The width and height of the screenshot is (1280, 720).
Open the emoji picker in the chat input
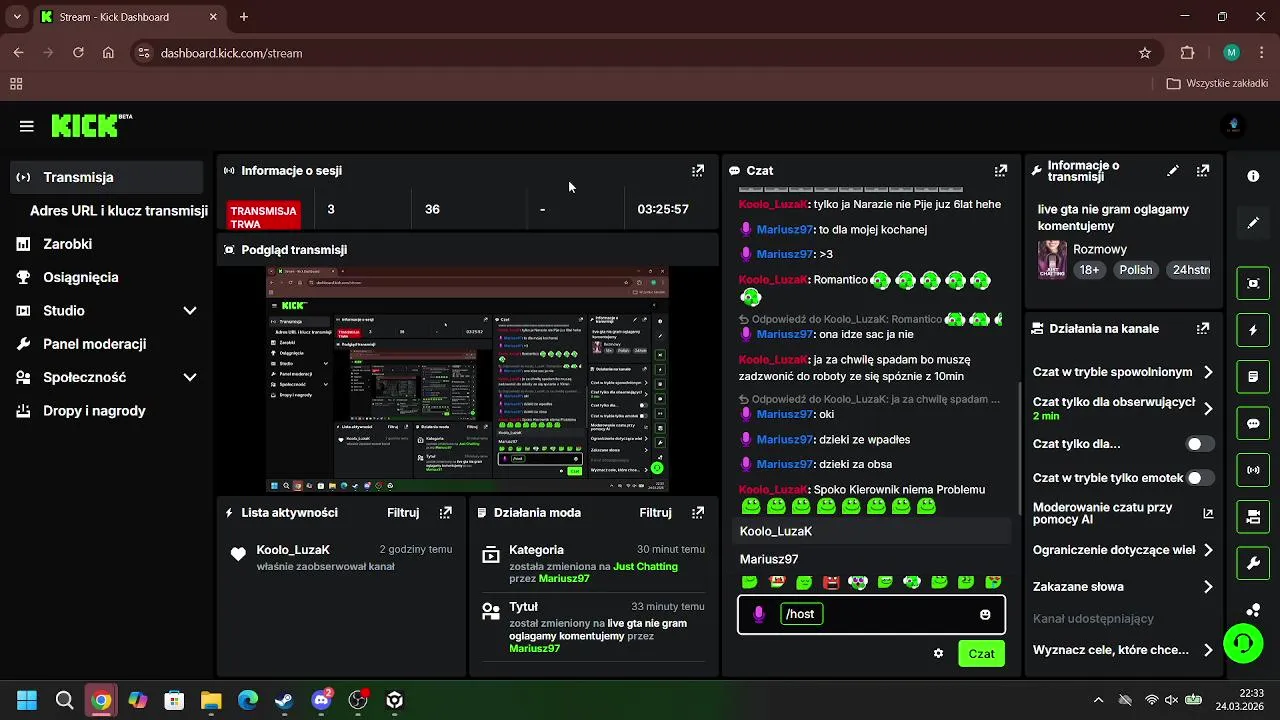pos(985,615)
